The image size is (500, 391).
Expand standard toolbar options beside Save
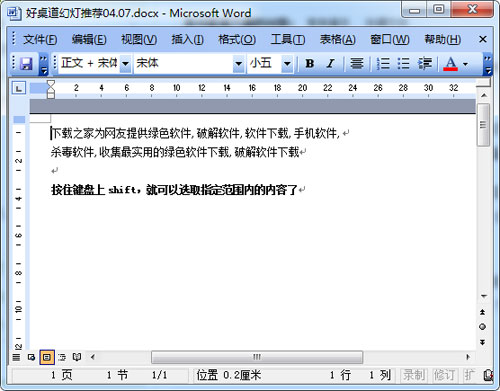(44, 64)
